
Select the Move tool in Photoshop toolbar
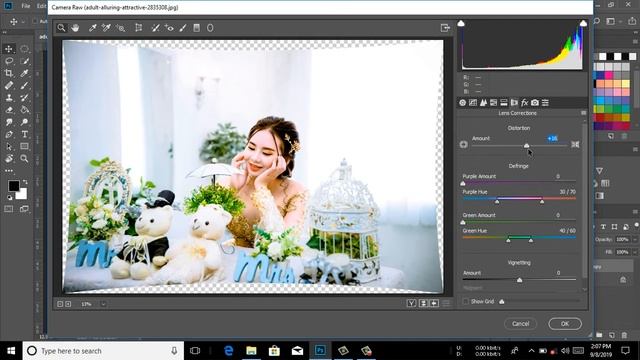[x=9, y=49]
